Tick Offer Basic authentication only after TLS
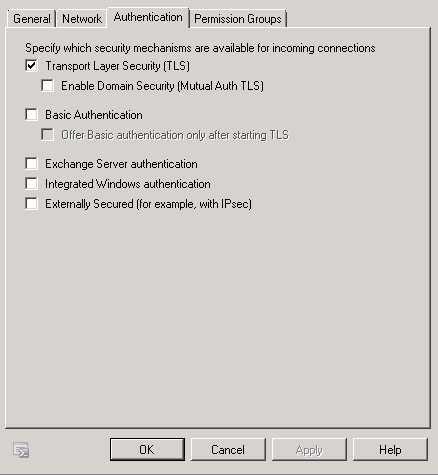The height and width of the screenshot is (475, 438). pyautogui.click(x=47, y=135)
